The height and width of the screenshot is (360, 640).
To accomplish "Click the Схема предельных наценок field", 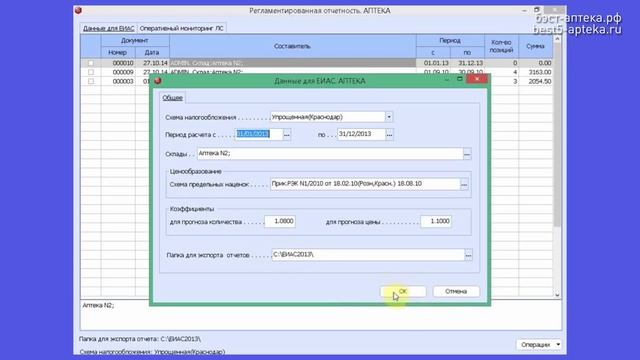I will pos(365,184).
